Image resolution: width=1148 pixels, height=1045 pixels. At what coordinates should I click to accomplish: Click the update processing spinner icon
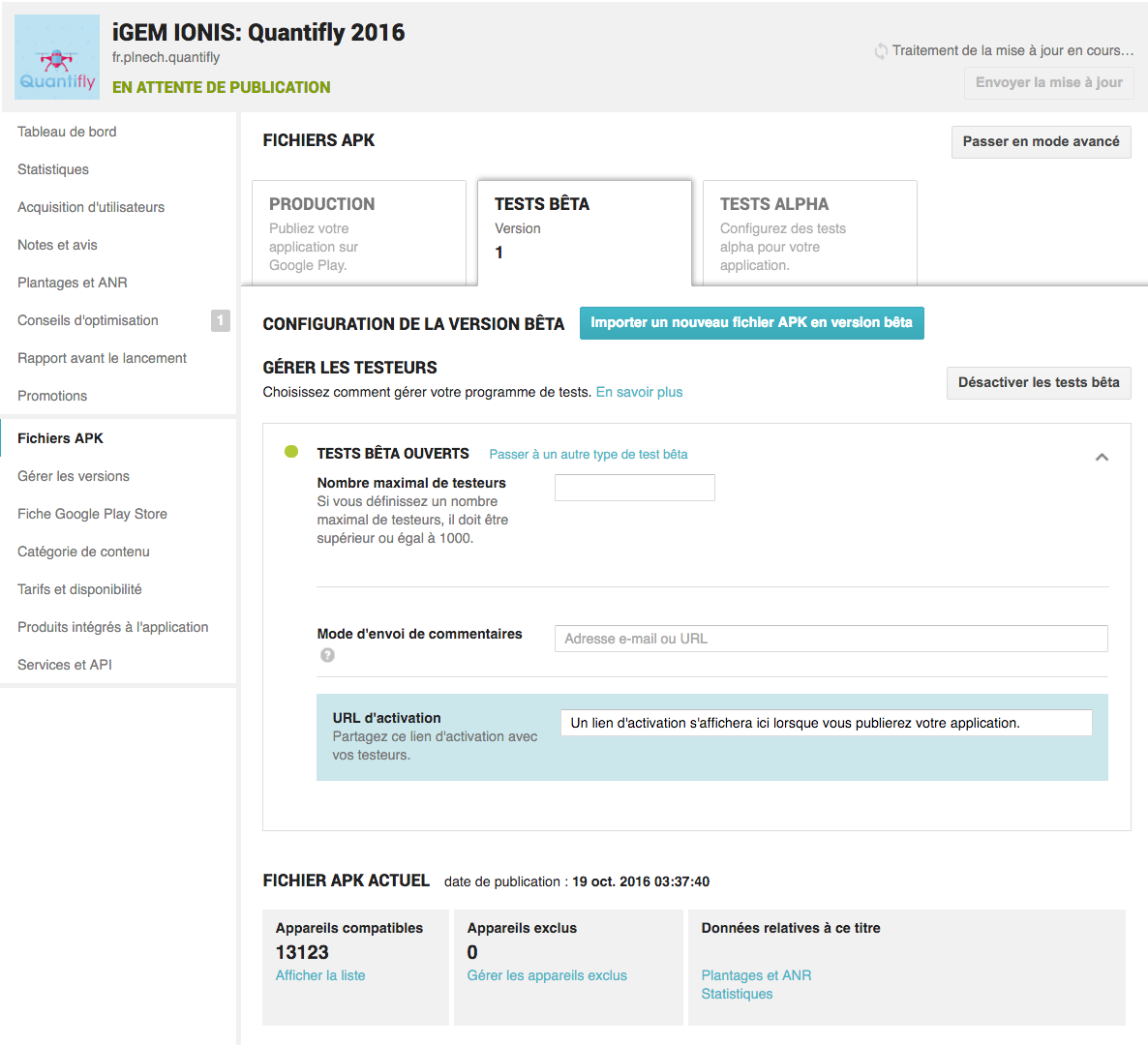coord(881,51)
